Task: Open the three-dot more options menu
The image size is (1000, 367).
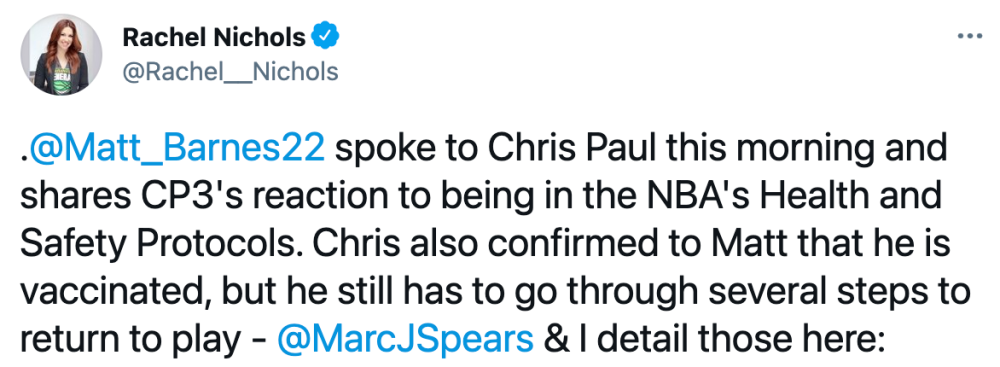Action: point(970,36)
